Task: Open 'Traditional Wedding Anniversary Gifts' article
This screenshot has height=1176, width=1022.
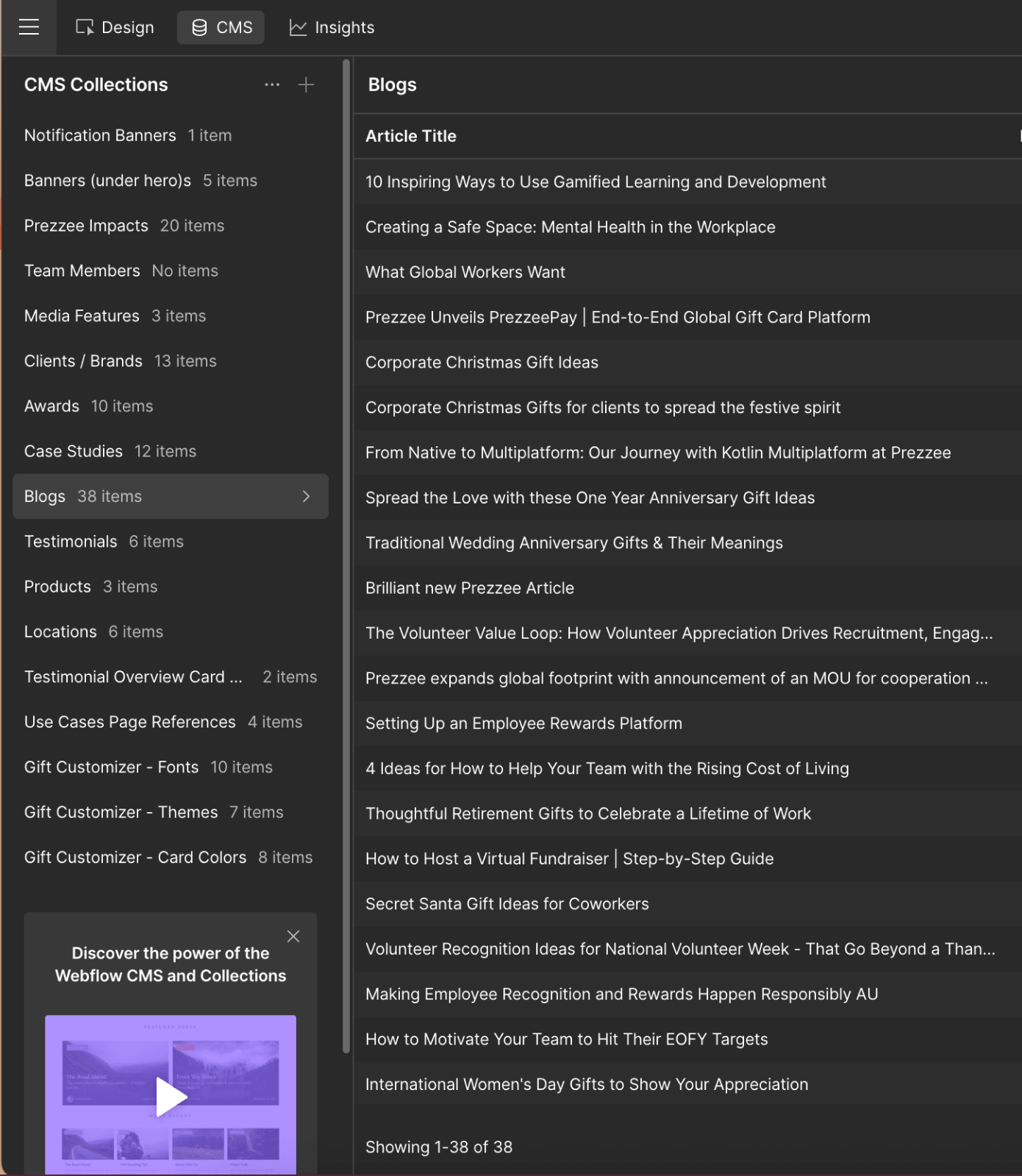Action: (688, 543)
